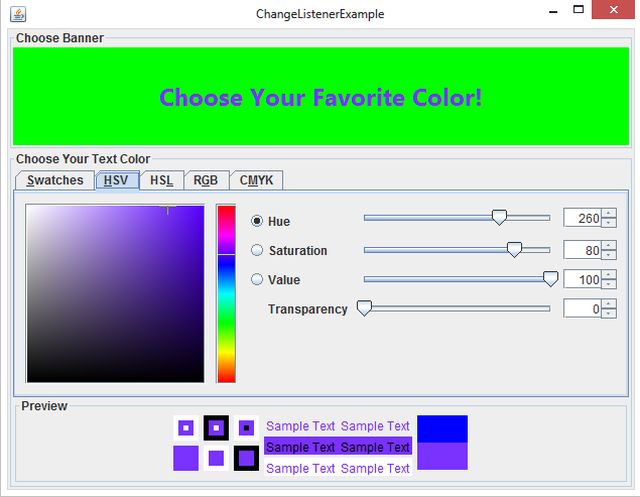Click the 'Choose Your Text Color' panel label
640x497 pixels.
pos(83,159)
